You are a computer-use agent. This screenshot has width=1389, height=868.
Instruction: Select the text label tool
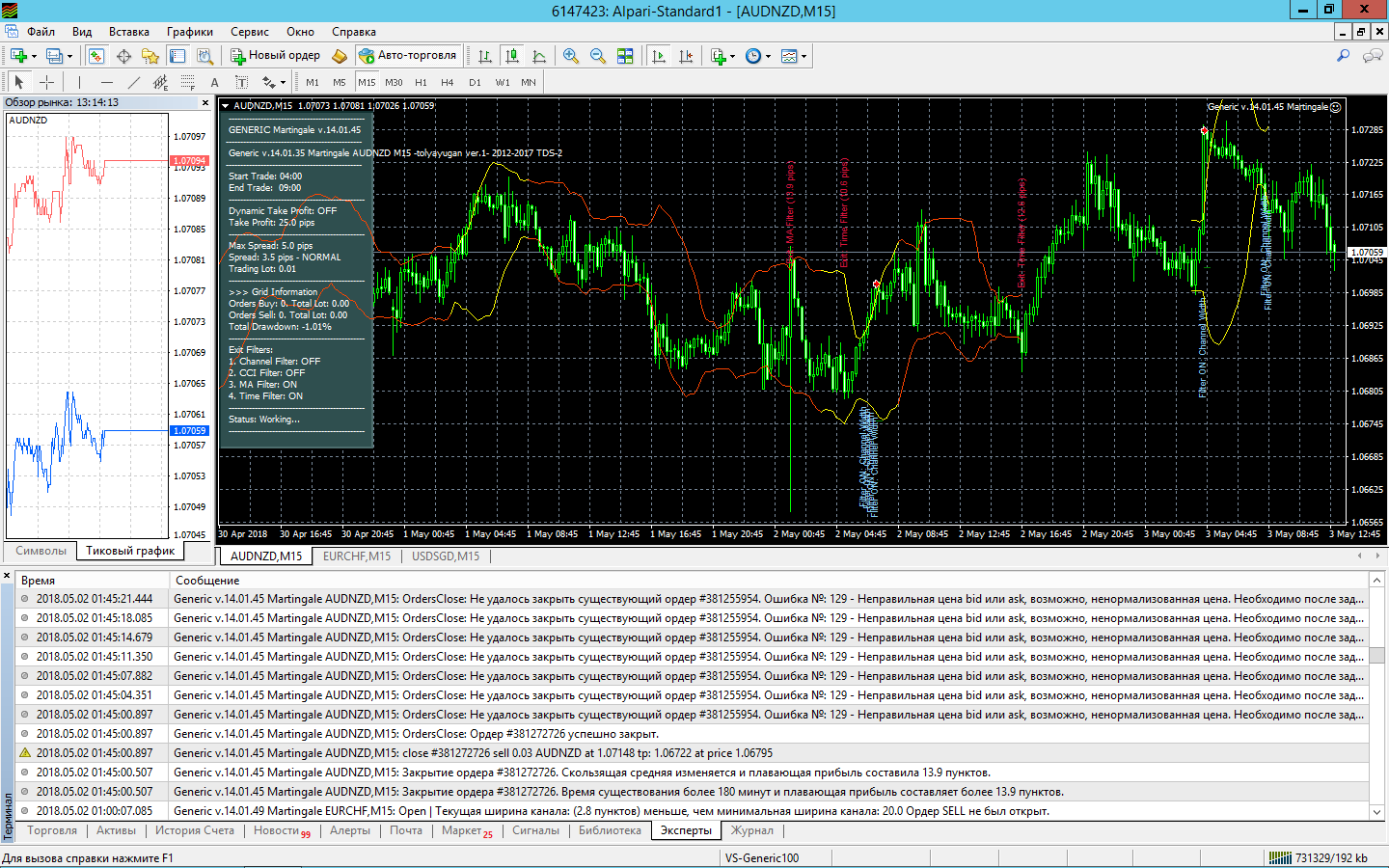coord(241,82)
